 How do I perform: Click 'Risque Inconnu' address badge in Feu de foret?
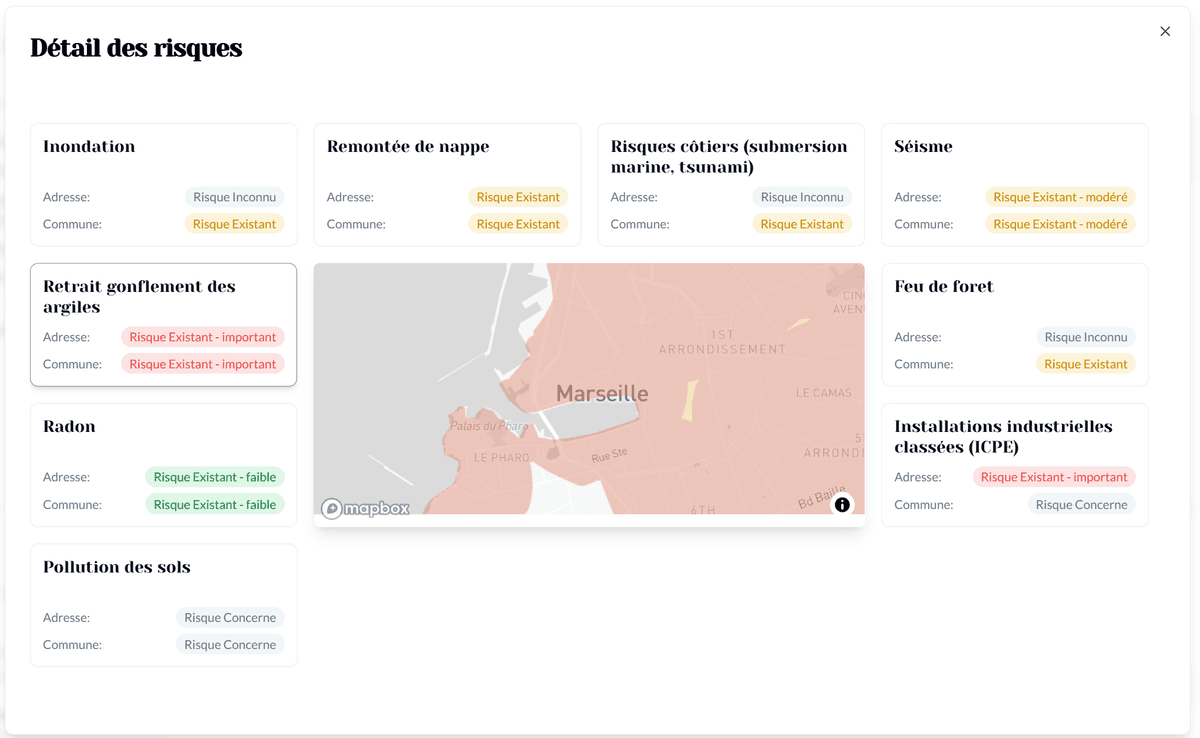coord(1086,337)
